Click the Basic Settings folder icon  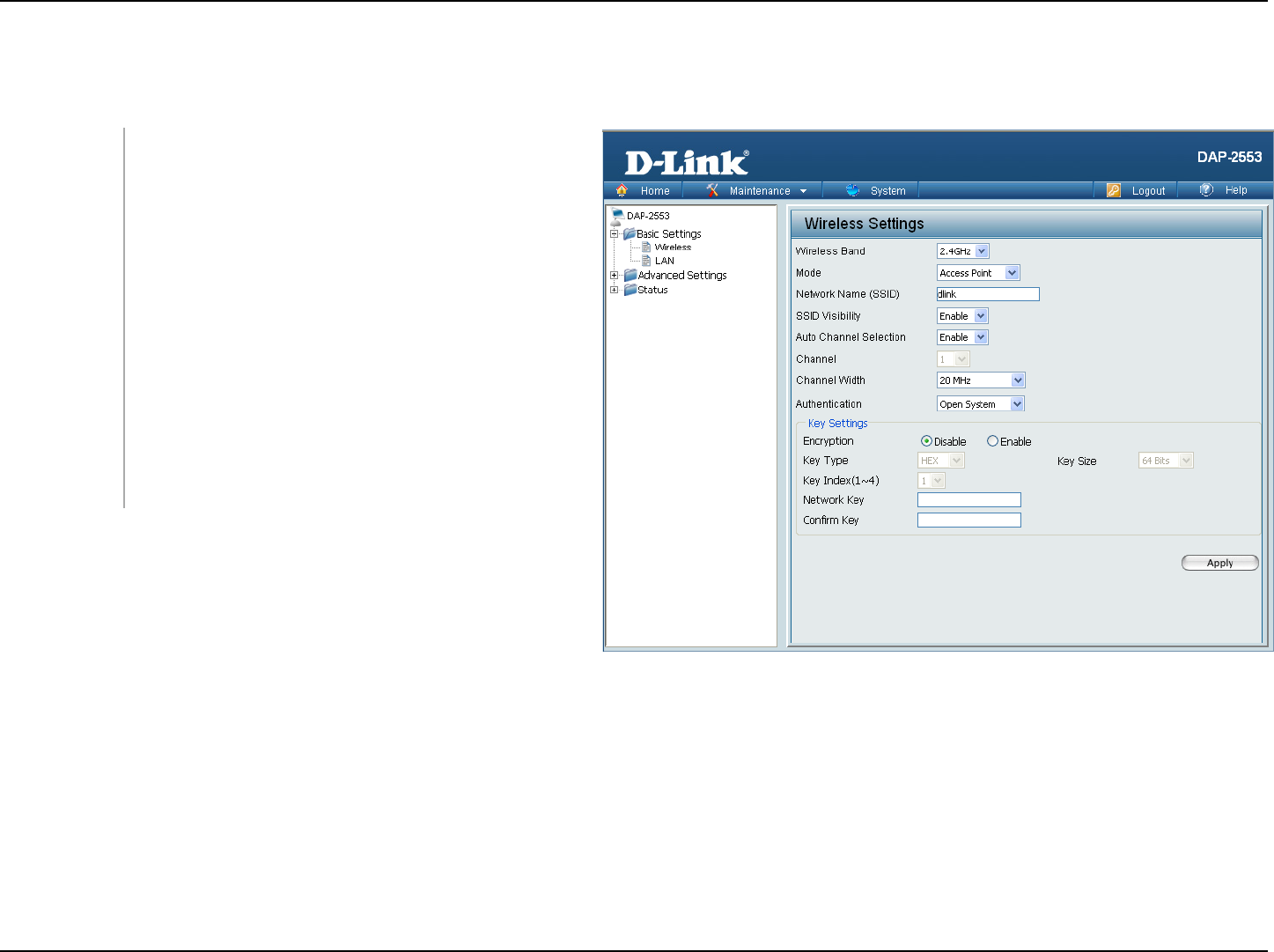629,234
